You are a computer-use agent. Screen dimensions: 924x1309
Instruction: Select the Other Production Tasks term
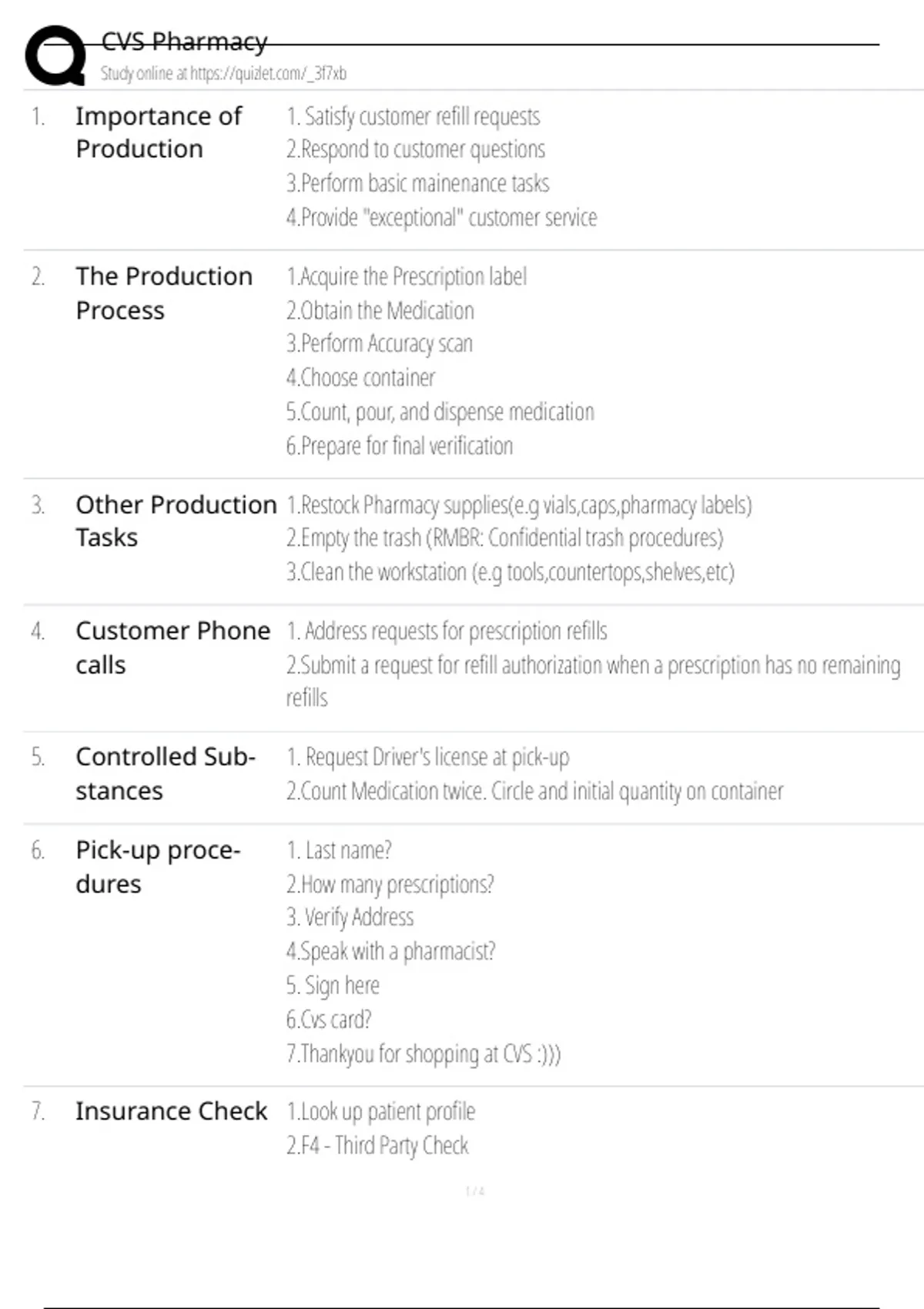(x=176, y=521)
